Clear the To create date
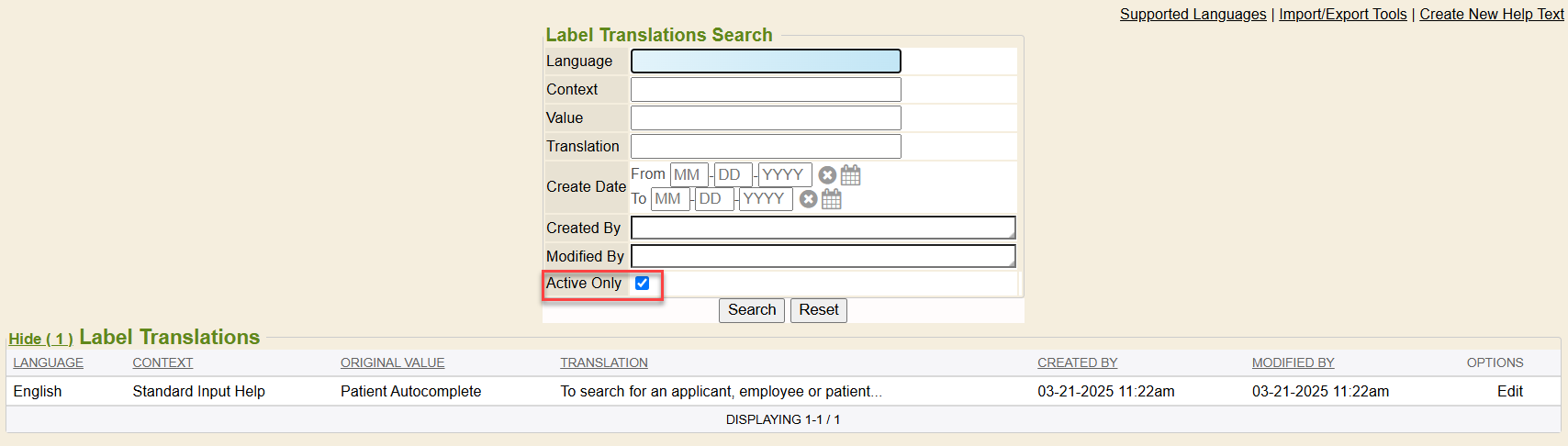Viewport: 1568px width, 446px height. coord(808,199)
